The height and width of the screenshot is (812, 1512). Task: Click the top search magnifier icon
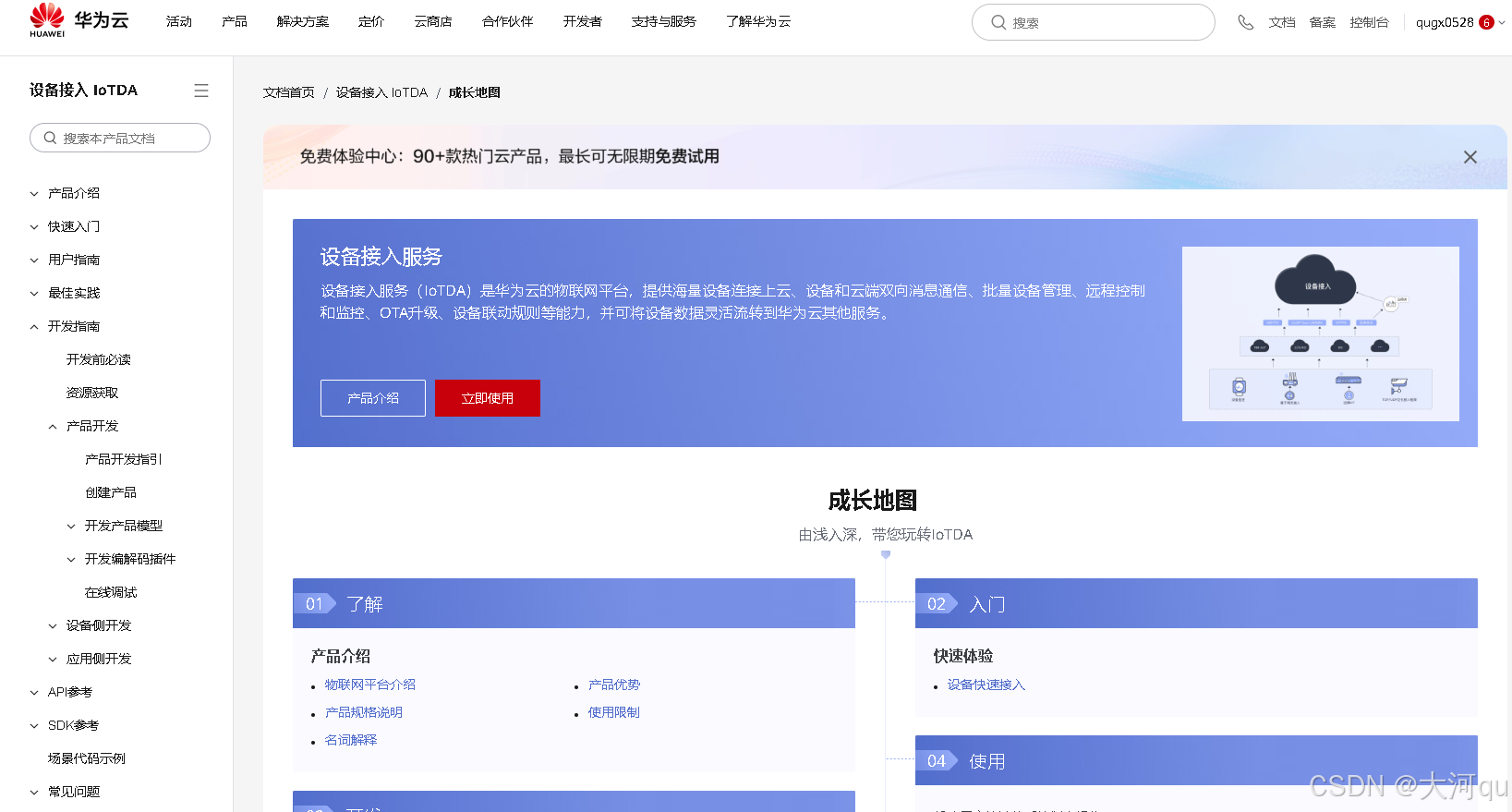click(998, 22)
